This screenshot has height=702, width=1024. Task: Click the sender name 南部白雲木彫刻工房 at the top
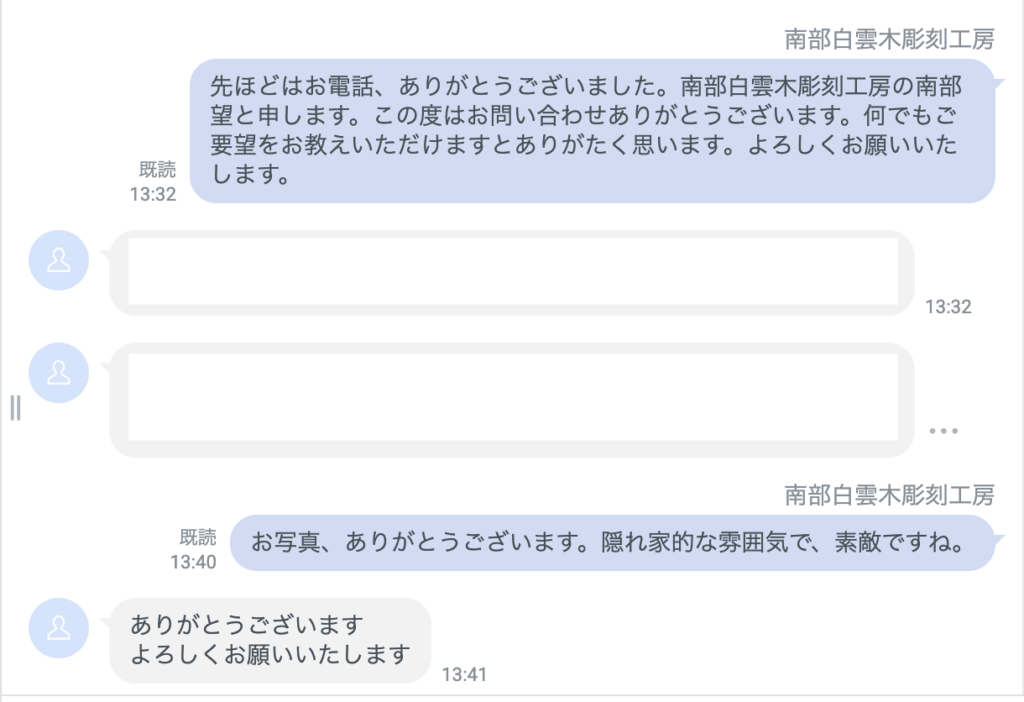889,39
